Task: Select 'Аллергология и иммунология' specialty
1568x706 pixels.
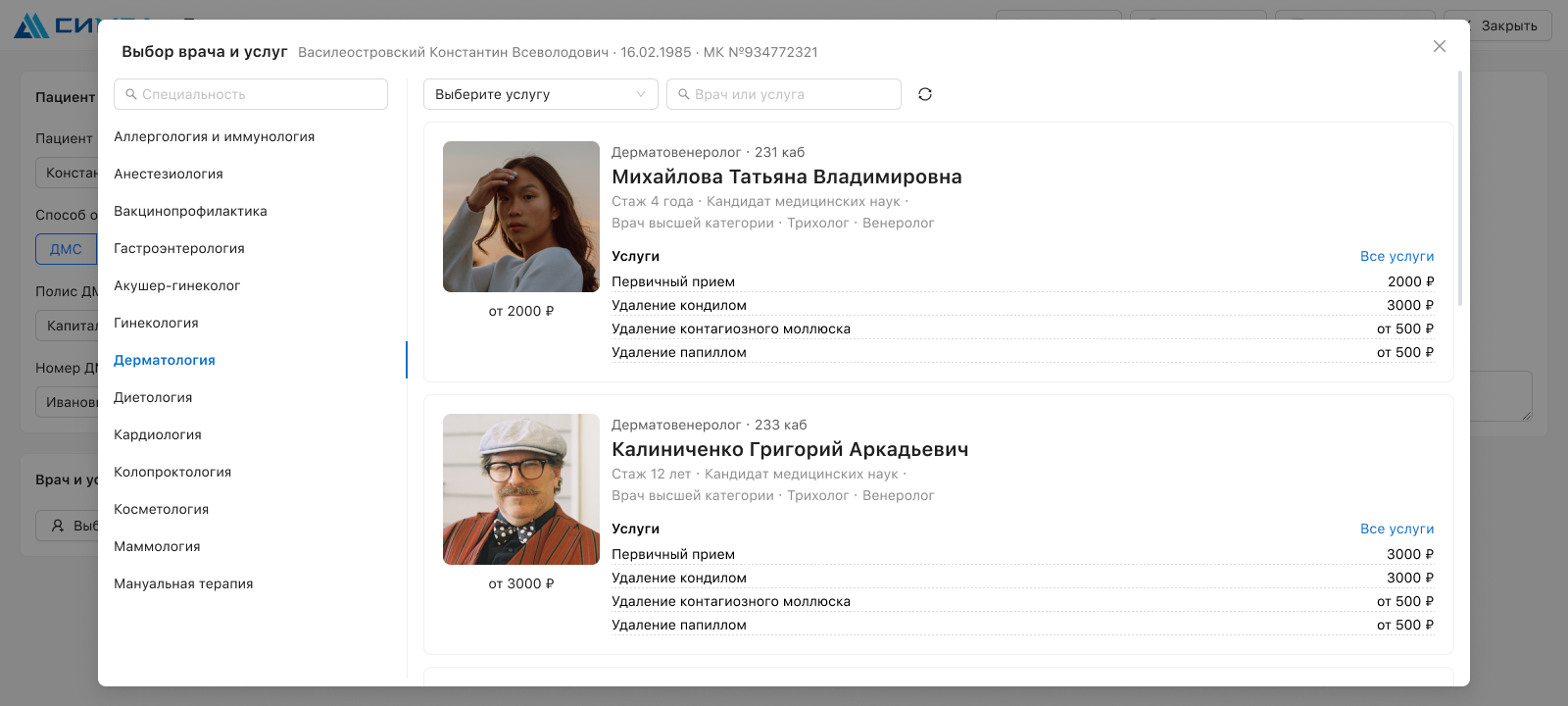Action: click(x=214, y=136)
